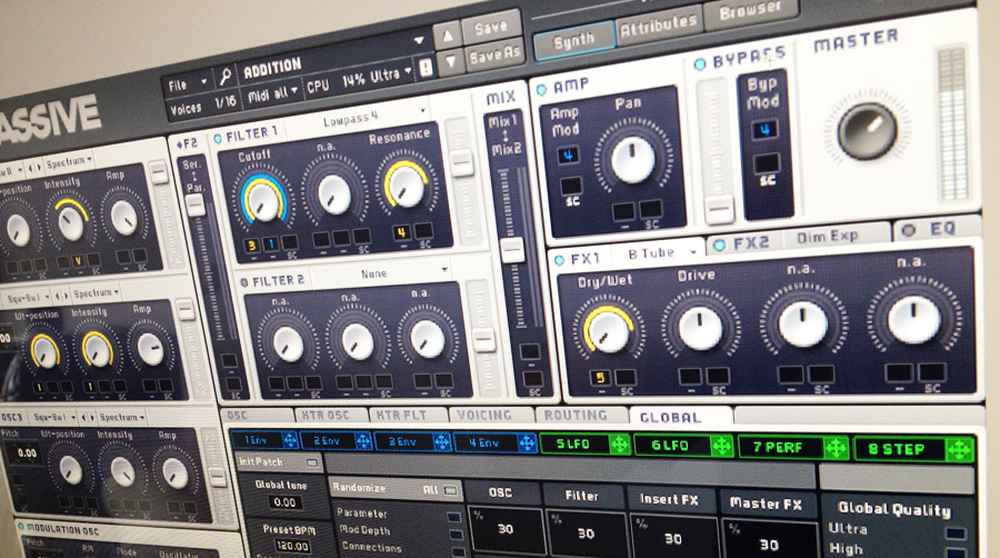Switch to the Synth view tab

pyautogui.click(x=574, y=42)
